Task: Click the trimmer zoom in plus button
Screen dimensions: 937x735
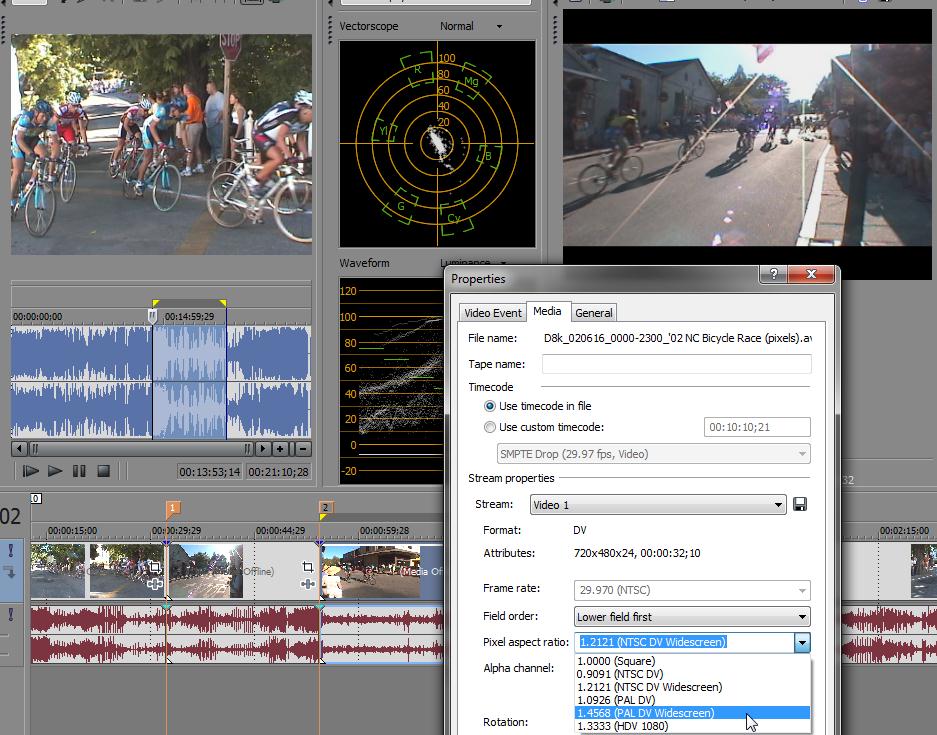Action: 280,449
